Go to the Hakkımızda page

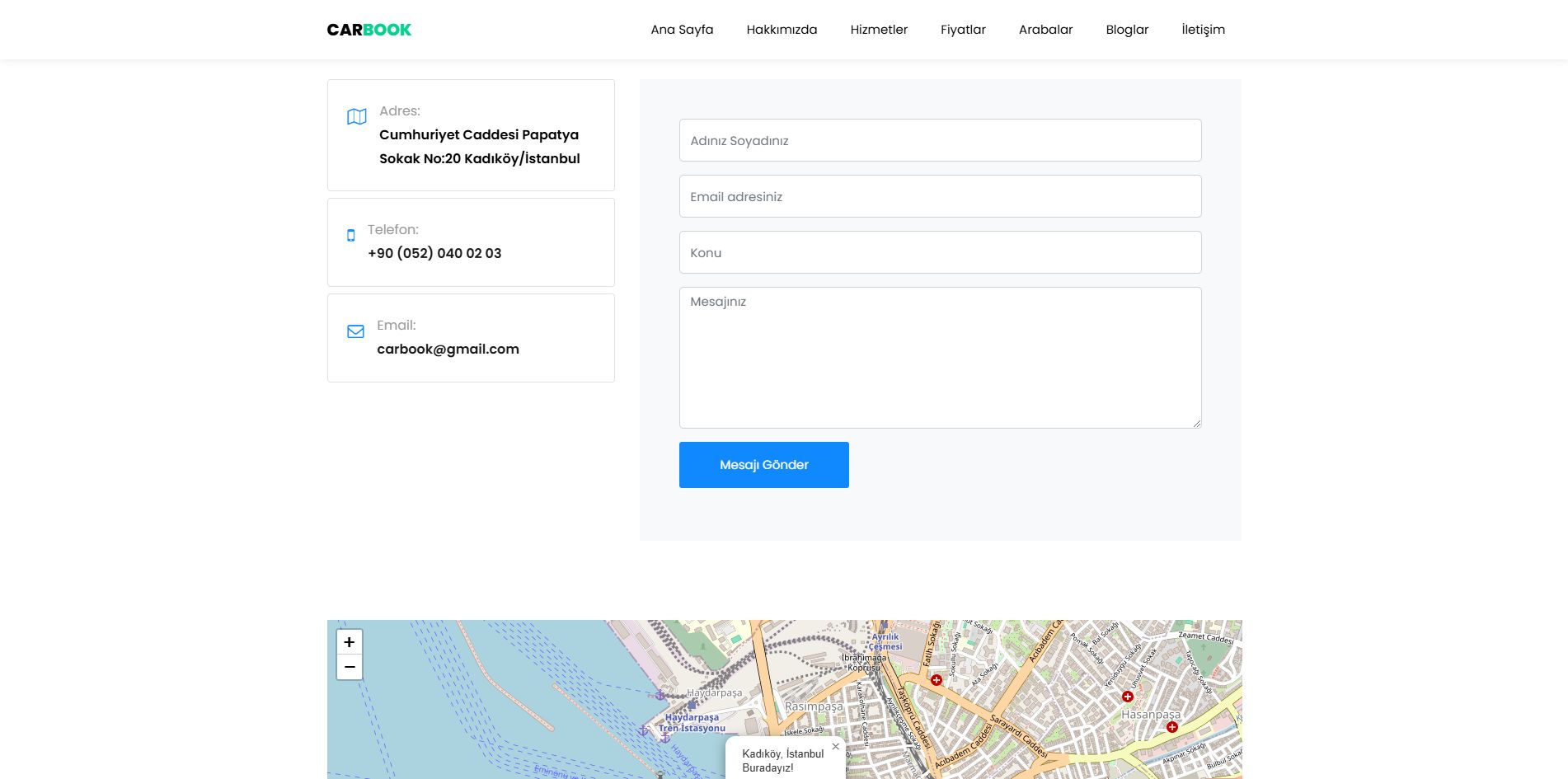tap(781, 30)
